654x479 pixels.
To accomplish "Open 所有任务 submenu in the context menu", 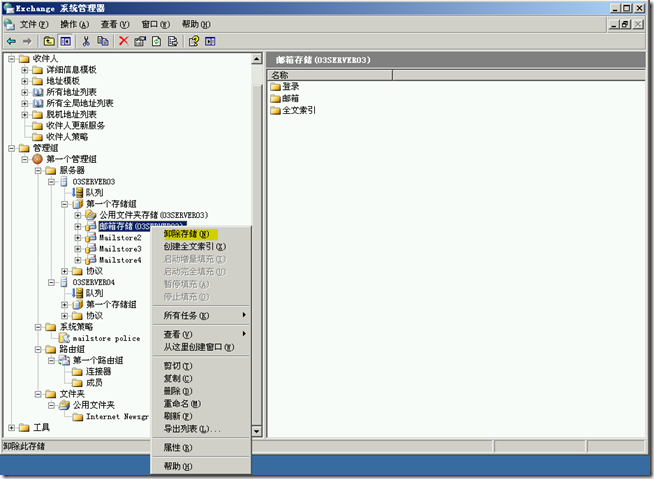I will (201, 315).
